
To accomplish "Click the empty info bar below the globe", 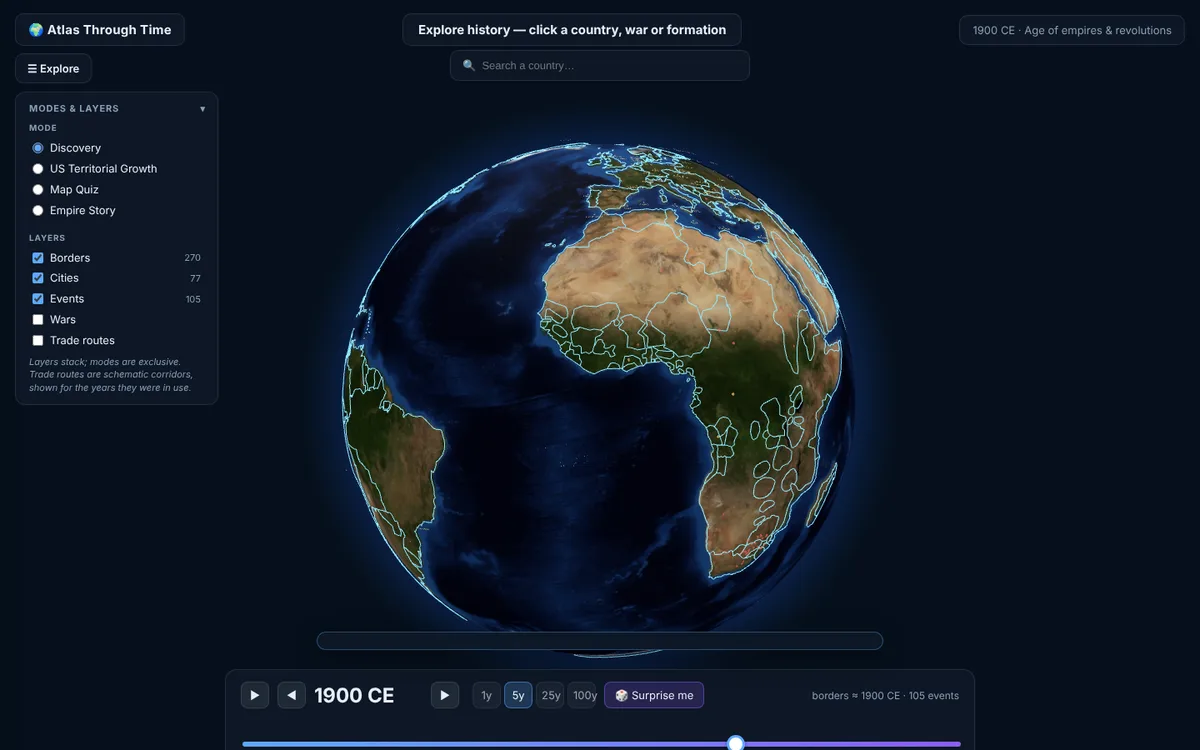I will [600, 641].
